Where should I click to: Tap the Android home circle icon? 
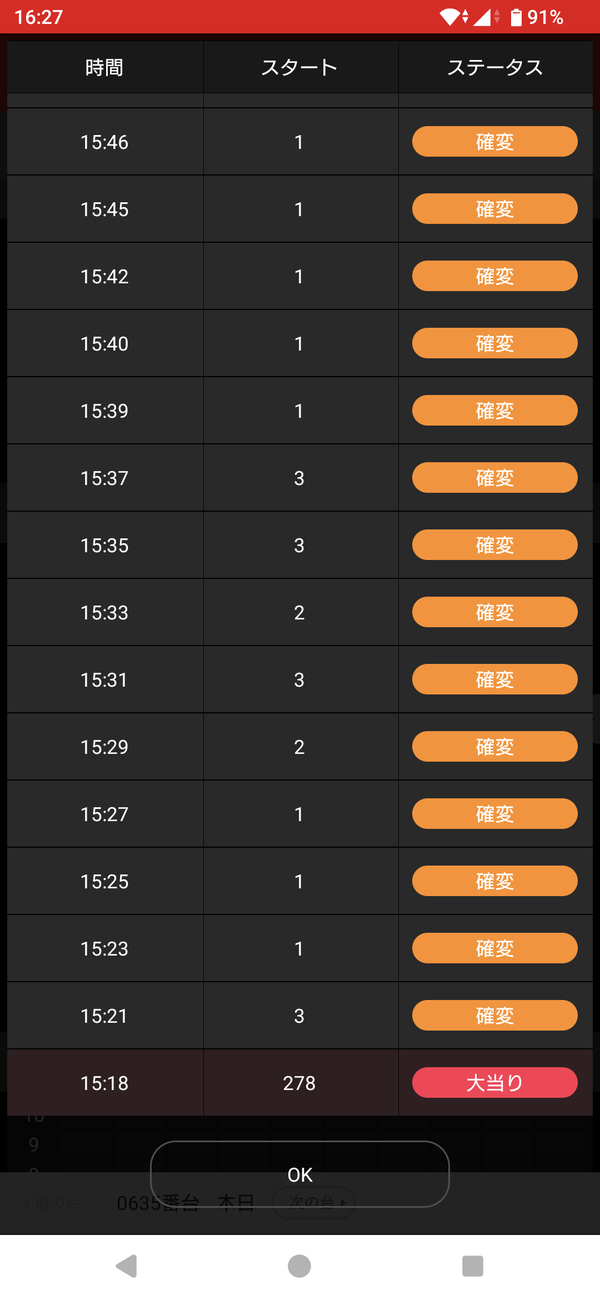coord(299,1266)
